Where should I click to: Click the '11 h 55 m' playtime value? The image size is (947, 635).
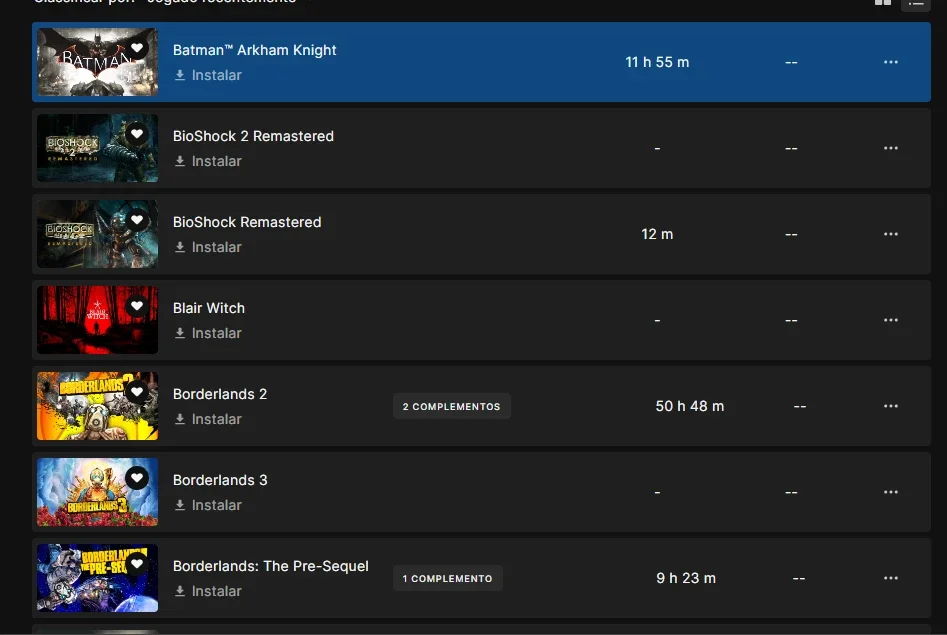(x=657, y=62)
